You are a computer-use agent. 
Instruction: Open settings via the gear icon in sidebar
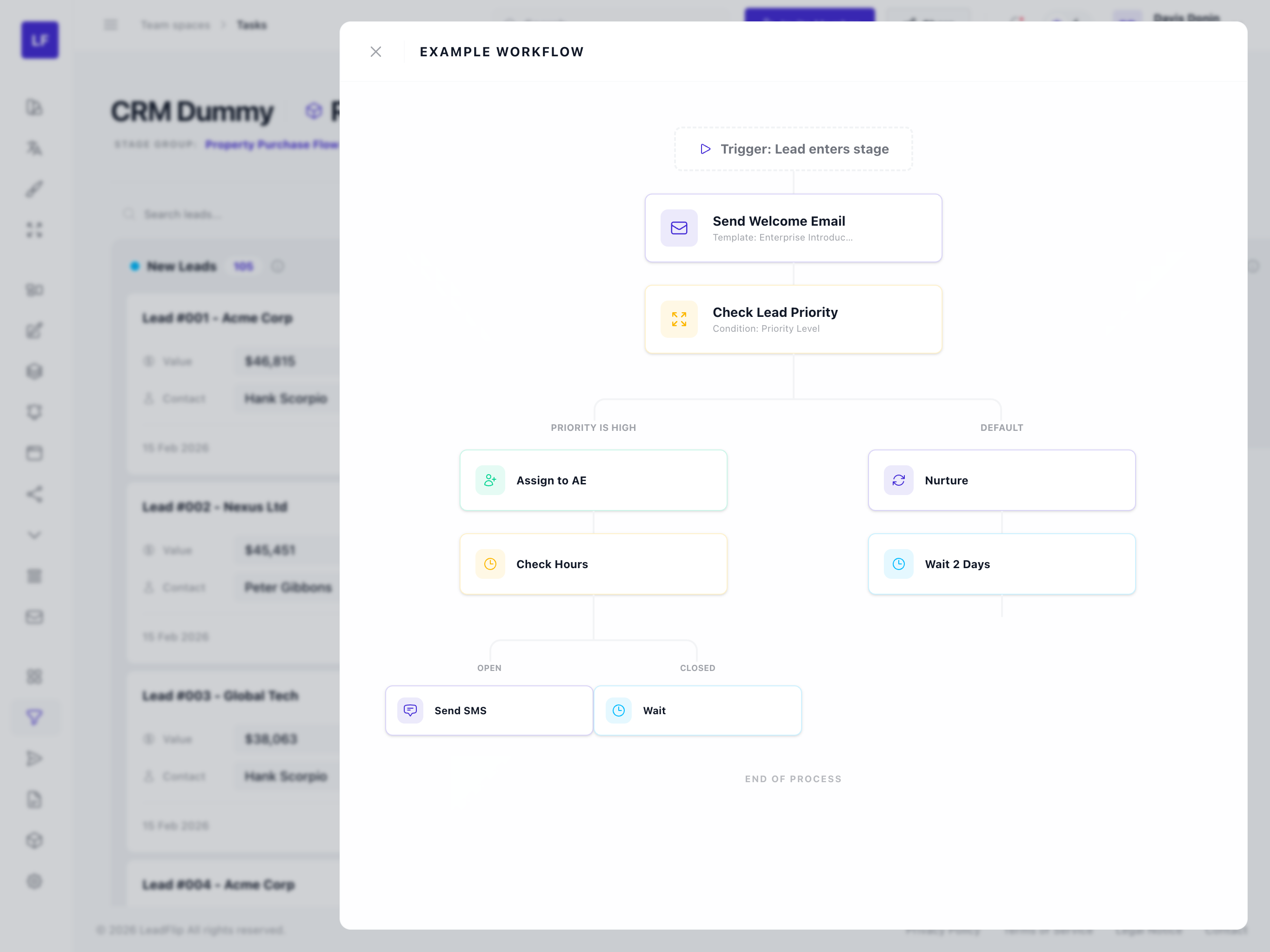(34, 882)
